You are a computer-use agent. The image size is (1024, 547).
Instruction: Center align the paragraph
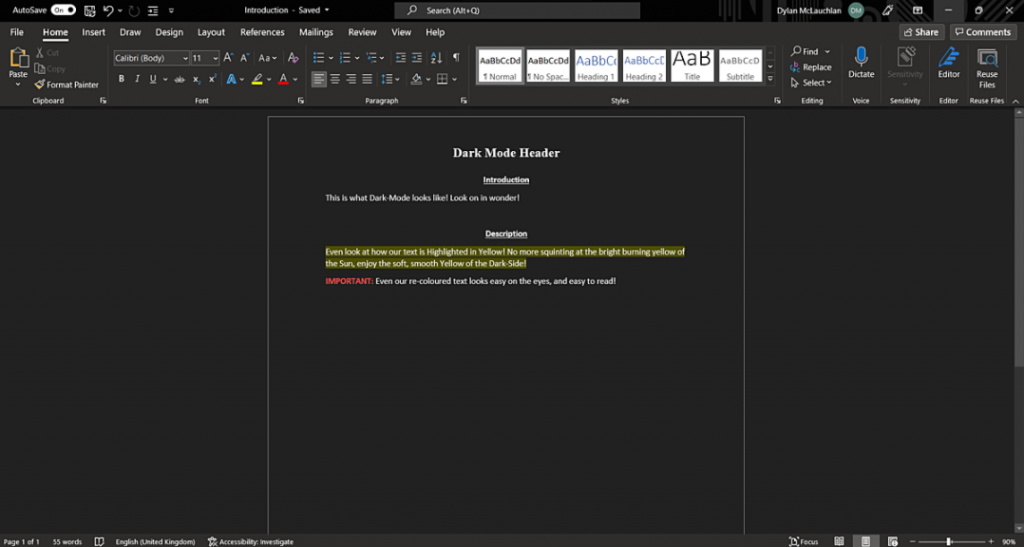(x=335, y=80)
